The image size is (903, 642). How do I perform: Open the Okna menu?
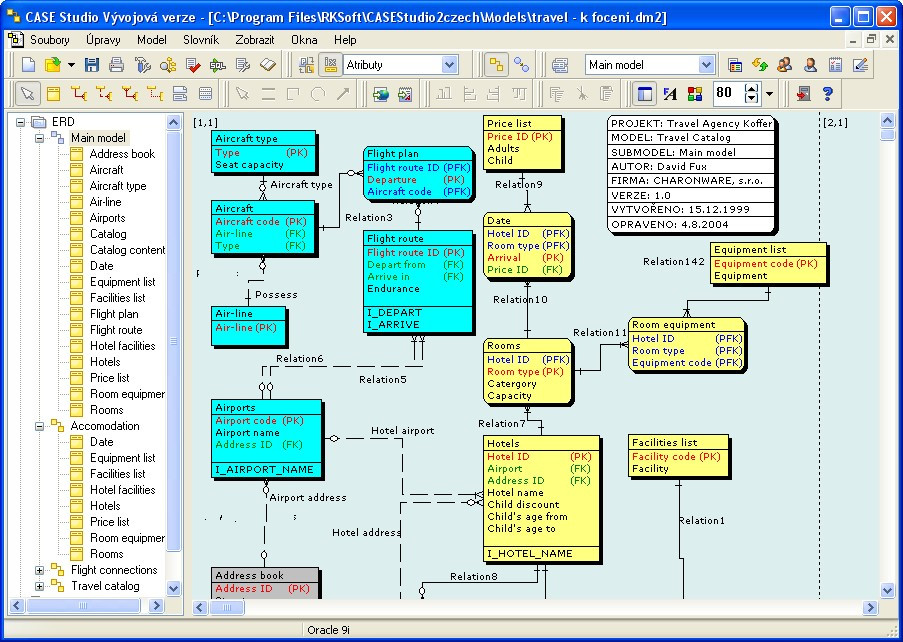coord(304,40)
